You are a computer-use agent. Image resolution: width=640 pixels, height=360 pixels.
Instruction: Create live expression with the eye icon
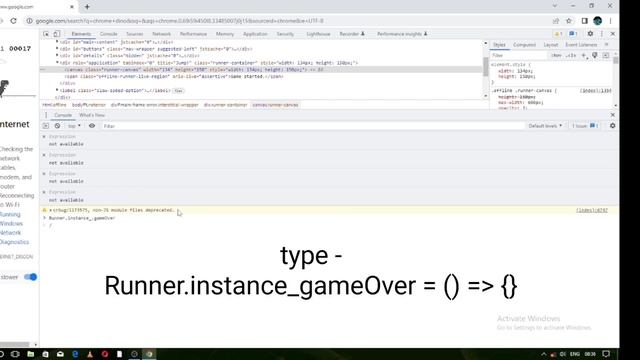click(92, 126)
